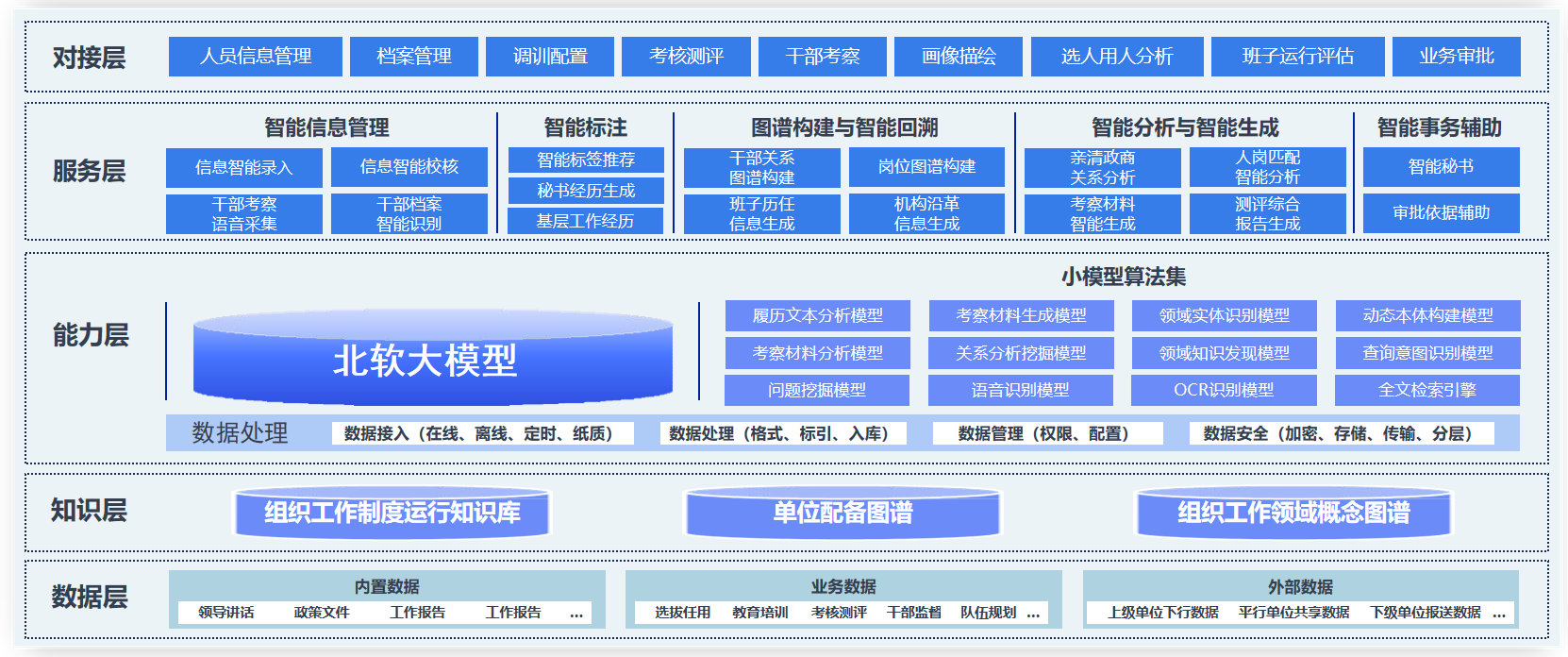The width and height of the screenshot is (1568, 657).
Task: Open the 智能秘书 box
Action: coord(1442,167)
